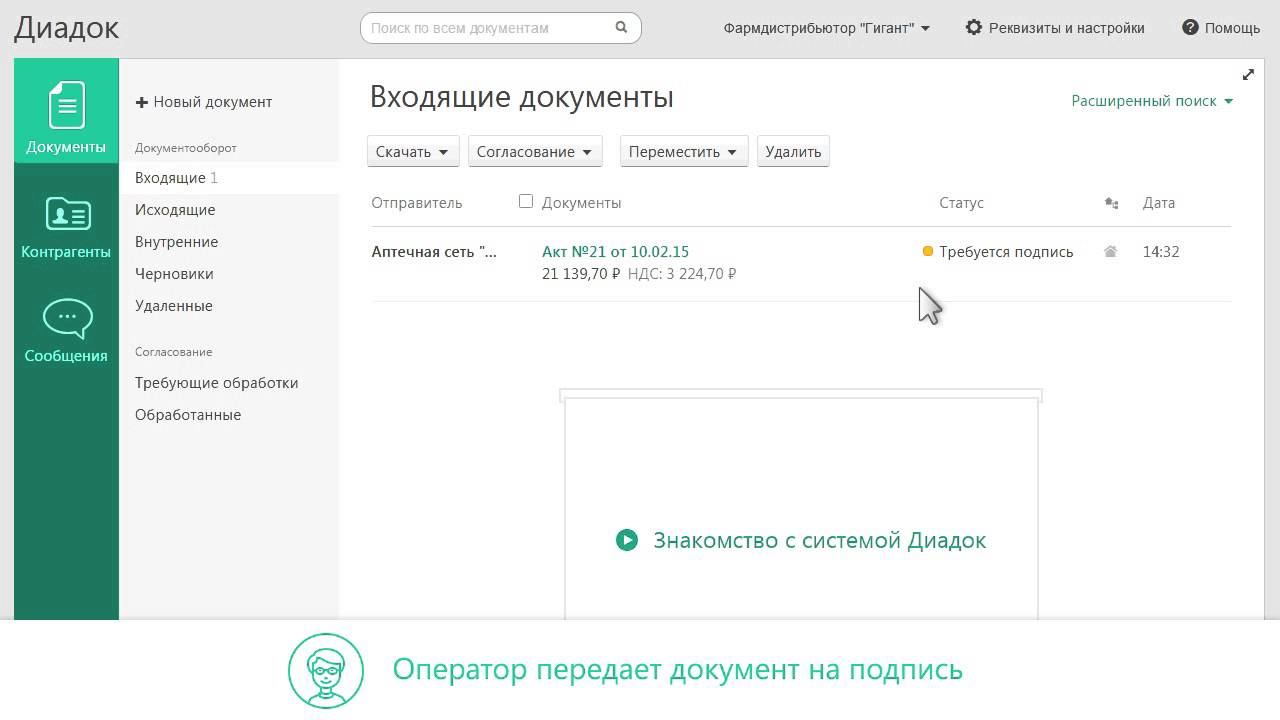Click the Диадок logo
Viewport: 1280px width, 720px height.
tap(67, 28)
